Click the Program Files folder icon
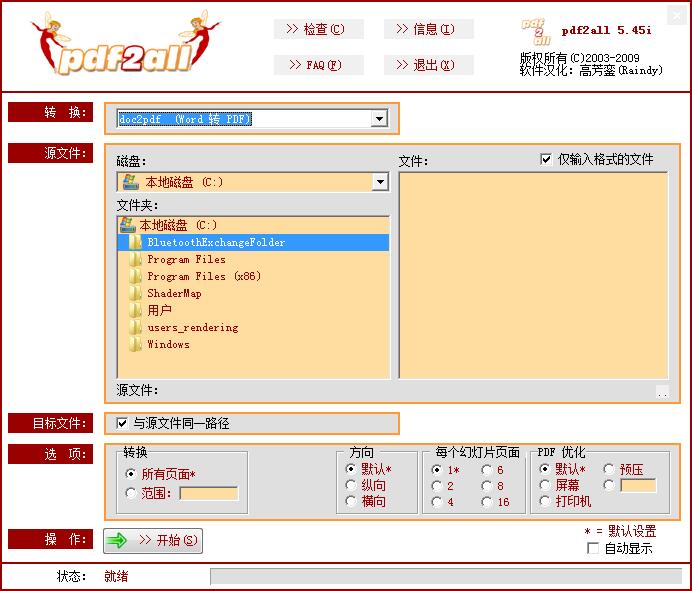Screen dimensions: 692x591 coord(135,260)
